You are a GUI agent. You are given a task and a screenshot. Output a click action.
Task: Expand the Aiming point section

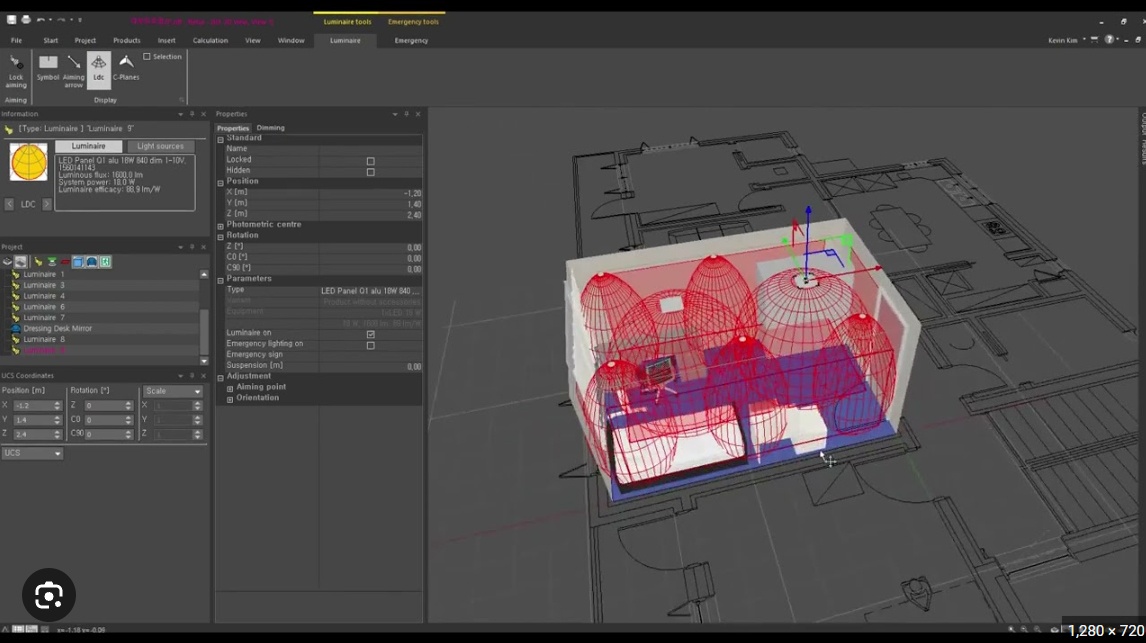(230, 388)
